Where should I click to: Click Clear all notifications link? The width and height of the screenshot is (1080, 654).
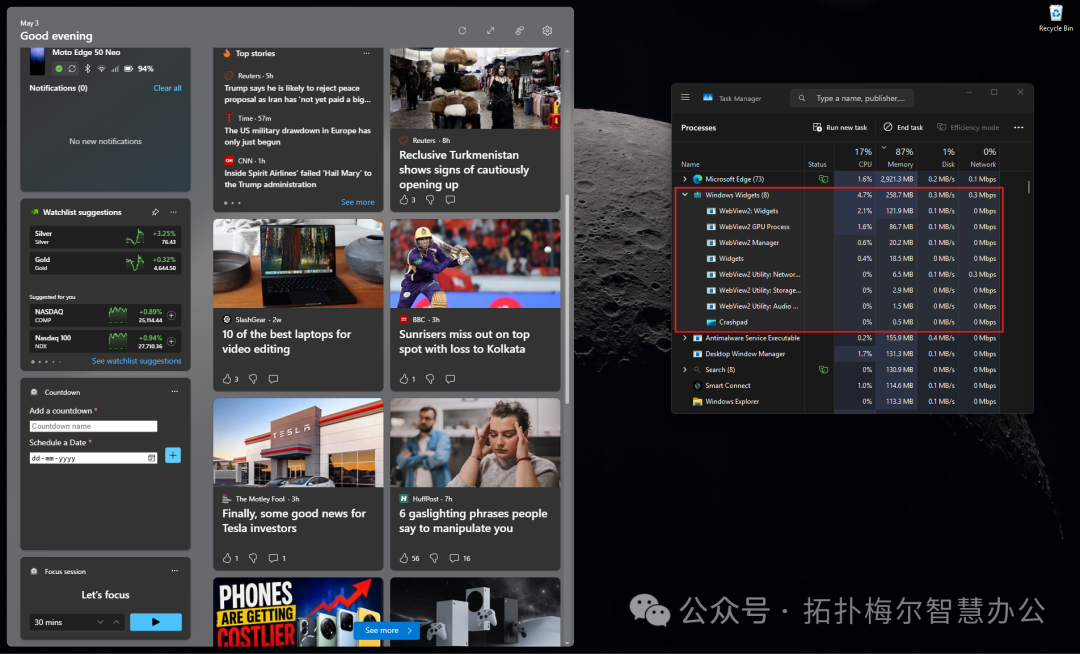click(x=167, y=88)
